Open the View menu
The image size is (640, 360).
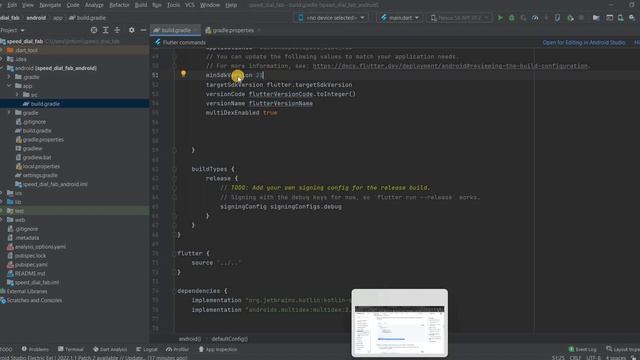(28, 5)
